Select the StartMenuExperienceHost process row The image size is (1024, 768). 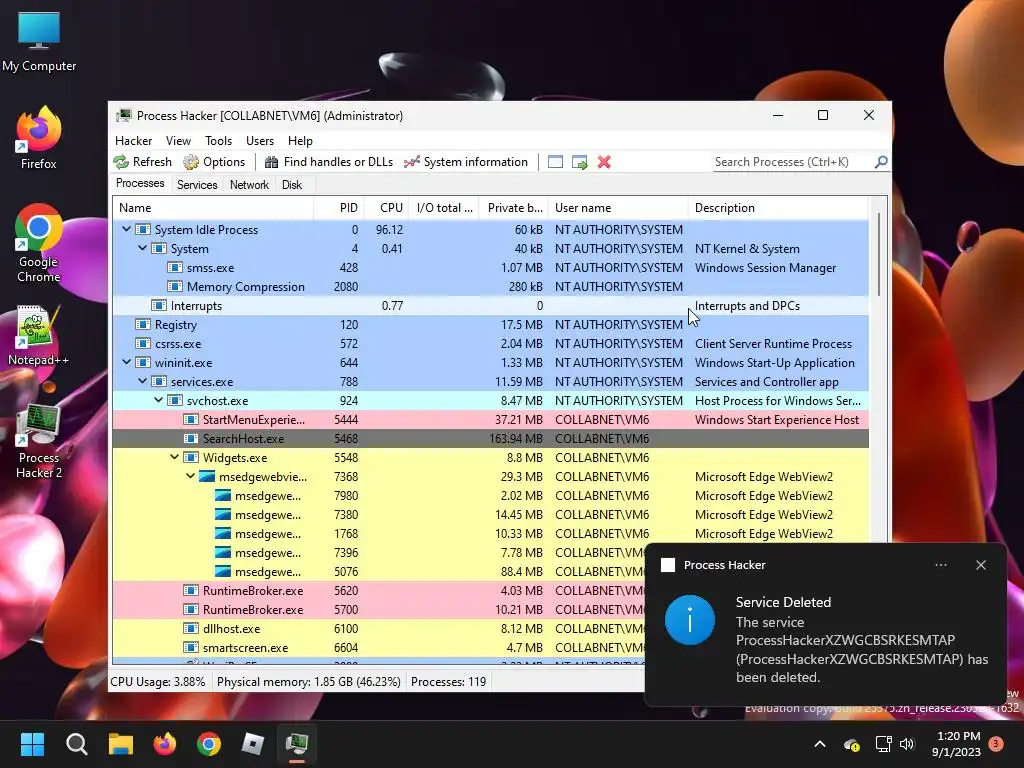click(x=490, y=419)
